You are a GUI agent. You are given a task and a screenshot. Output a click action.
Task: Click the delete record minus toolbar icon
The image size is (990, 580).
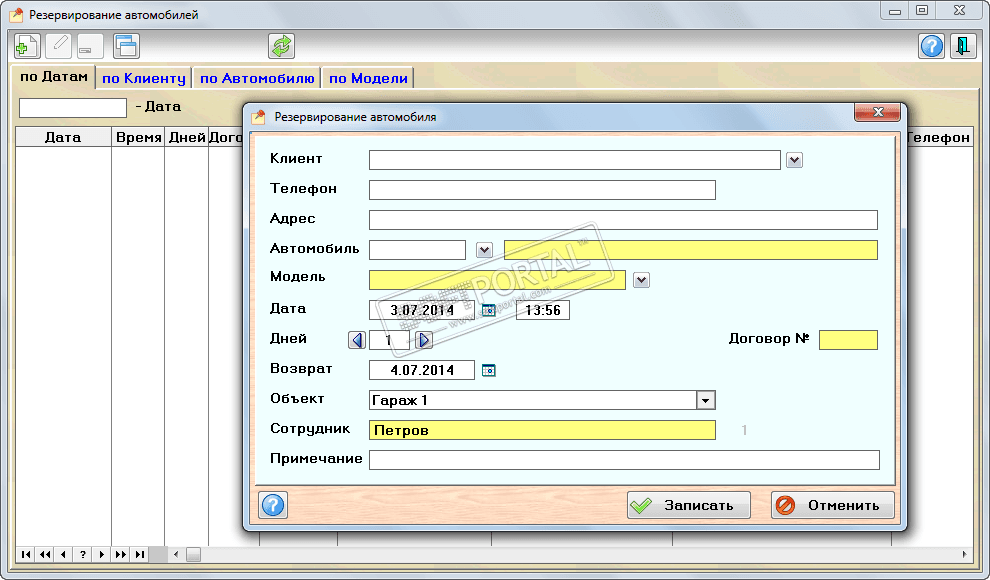pos(90,46)
